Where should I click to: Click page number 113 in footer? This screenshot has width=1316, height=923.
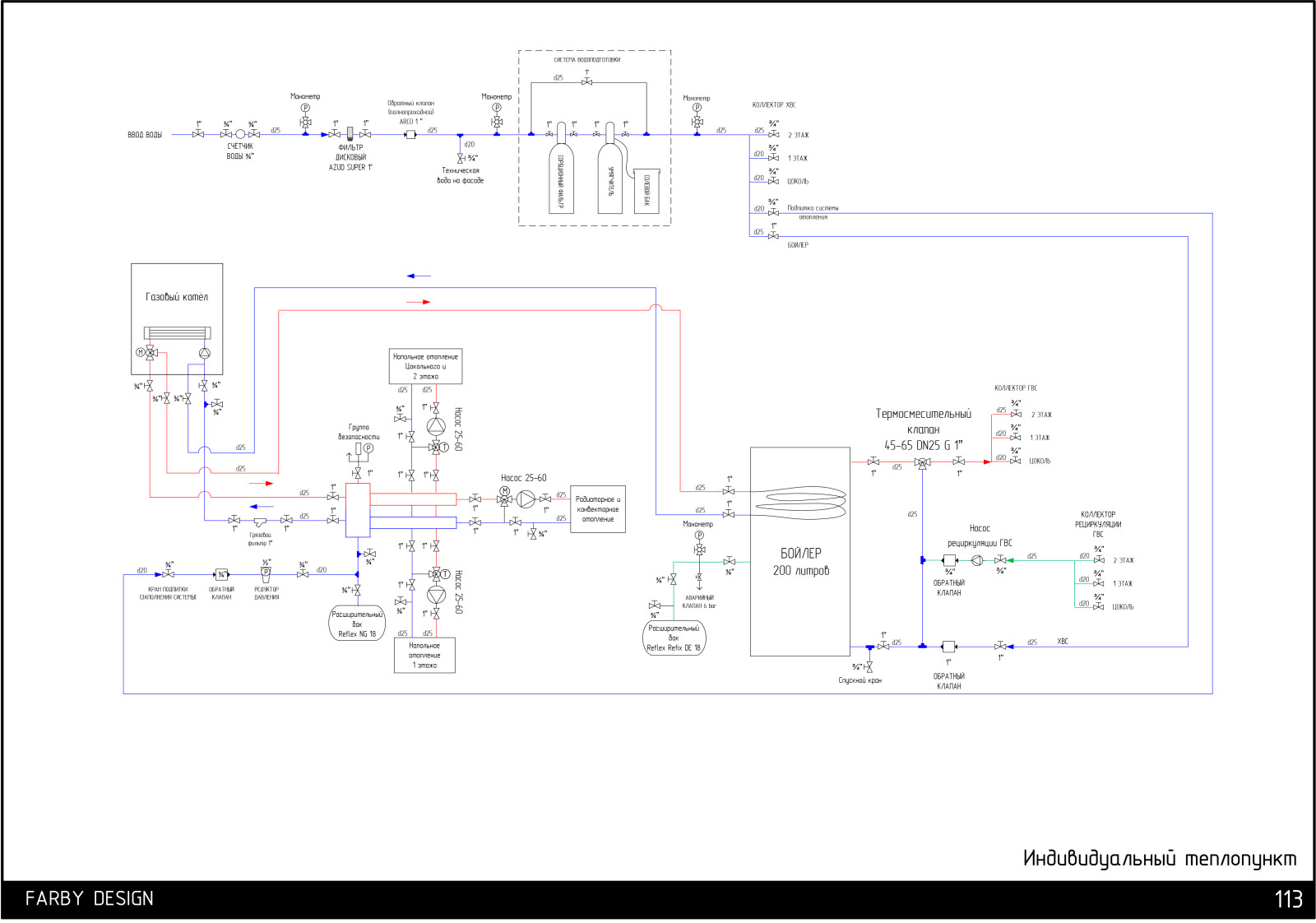1288,899
